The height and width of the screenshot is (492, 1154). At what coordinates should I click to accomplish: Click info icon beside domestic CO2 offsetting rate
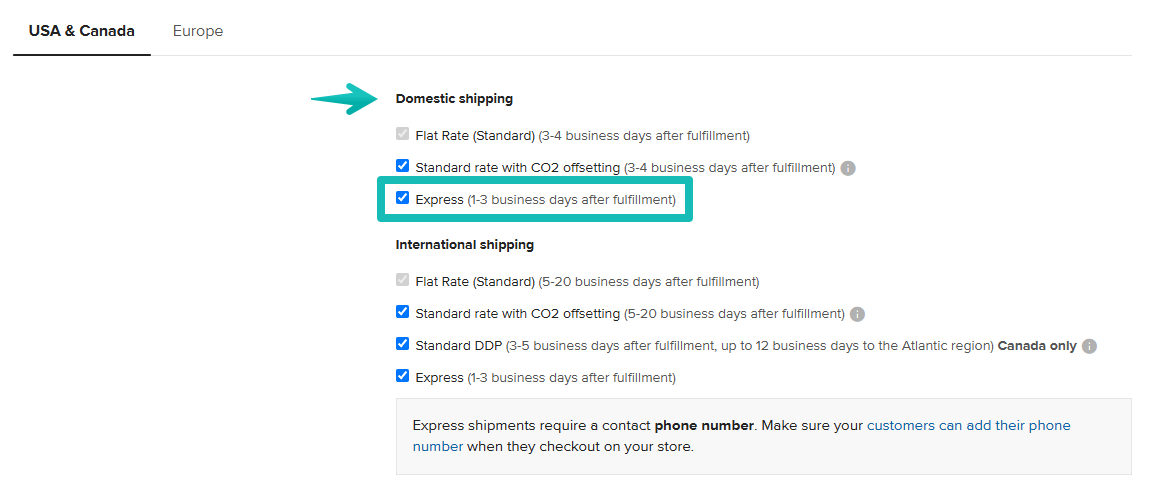coord(848,168)
